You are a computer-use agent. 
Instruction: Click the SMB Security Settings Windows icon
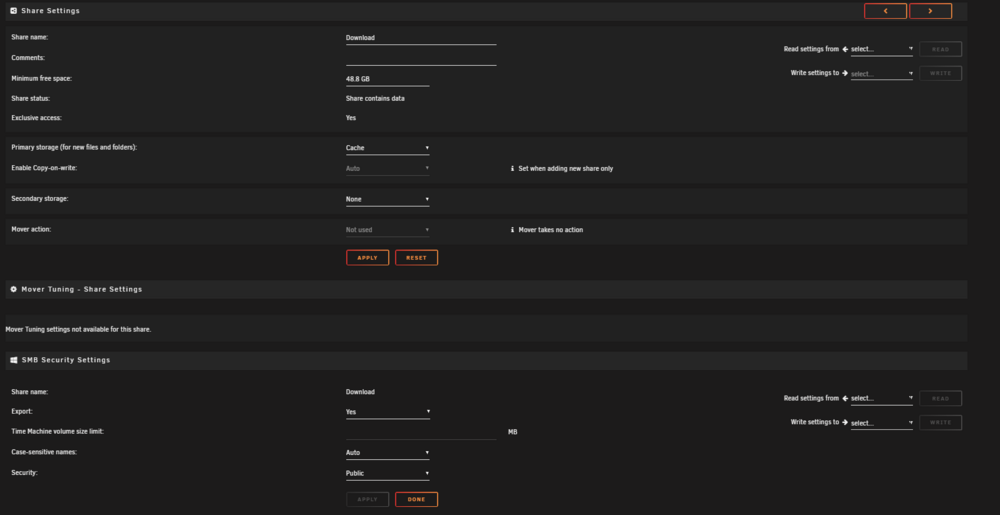14,360
